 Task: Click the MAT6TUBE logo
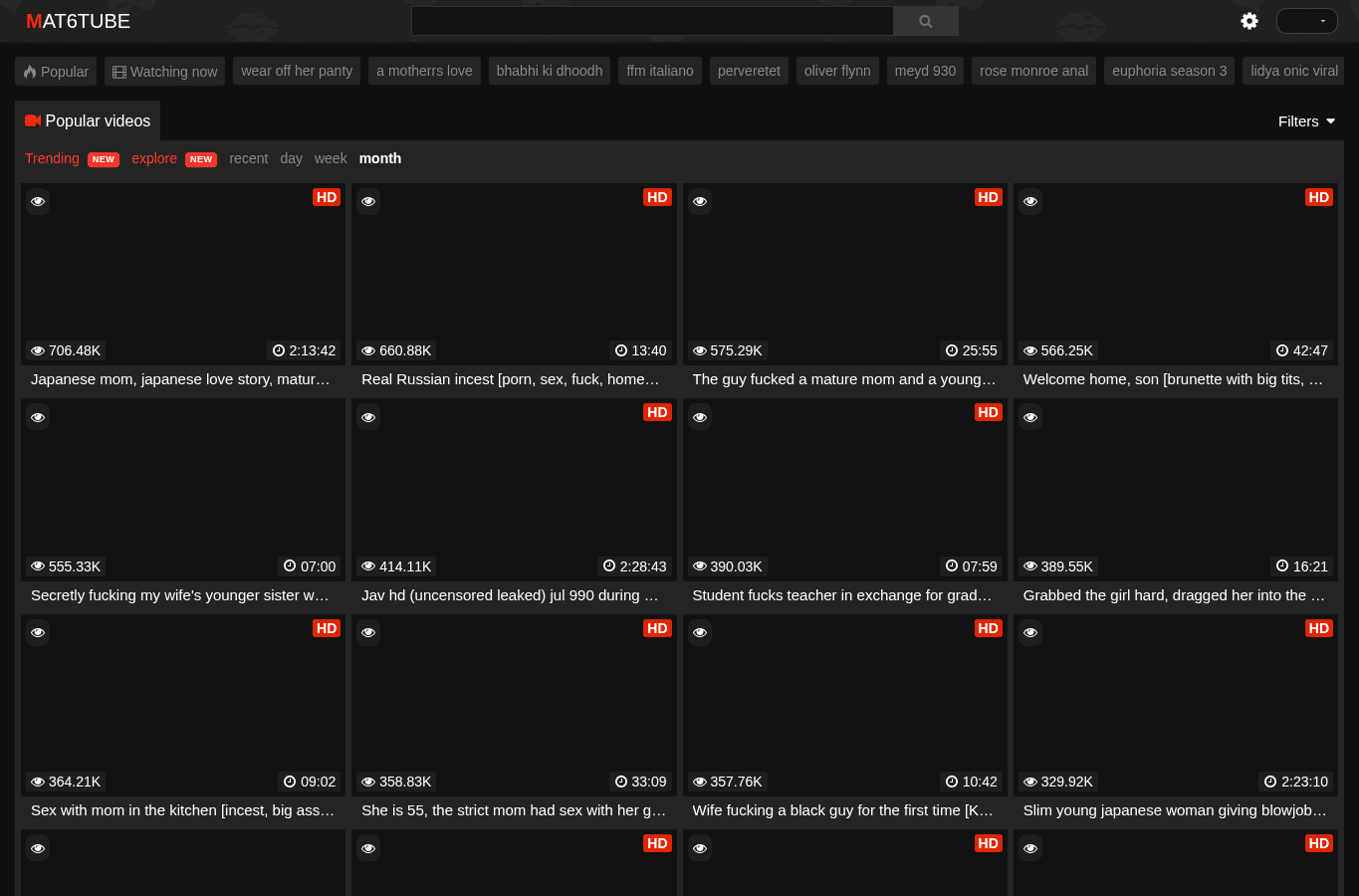[x=78, y=21]
